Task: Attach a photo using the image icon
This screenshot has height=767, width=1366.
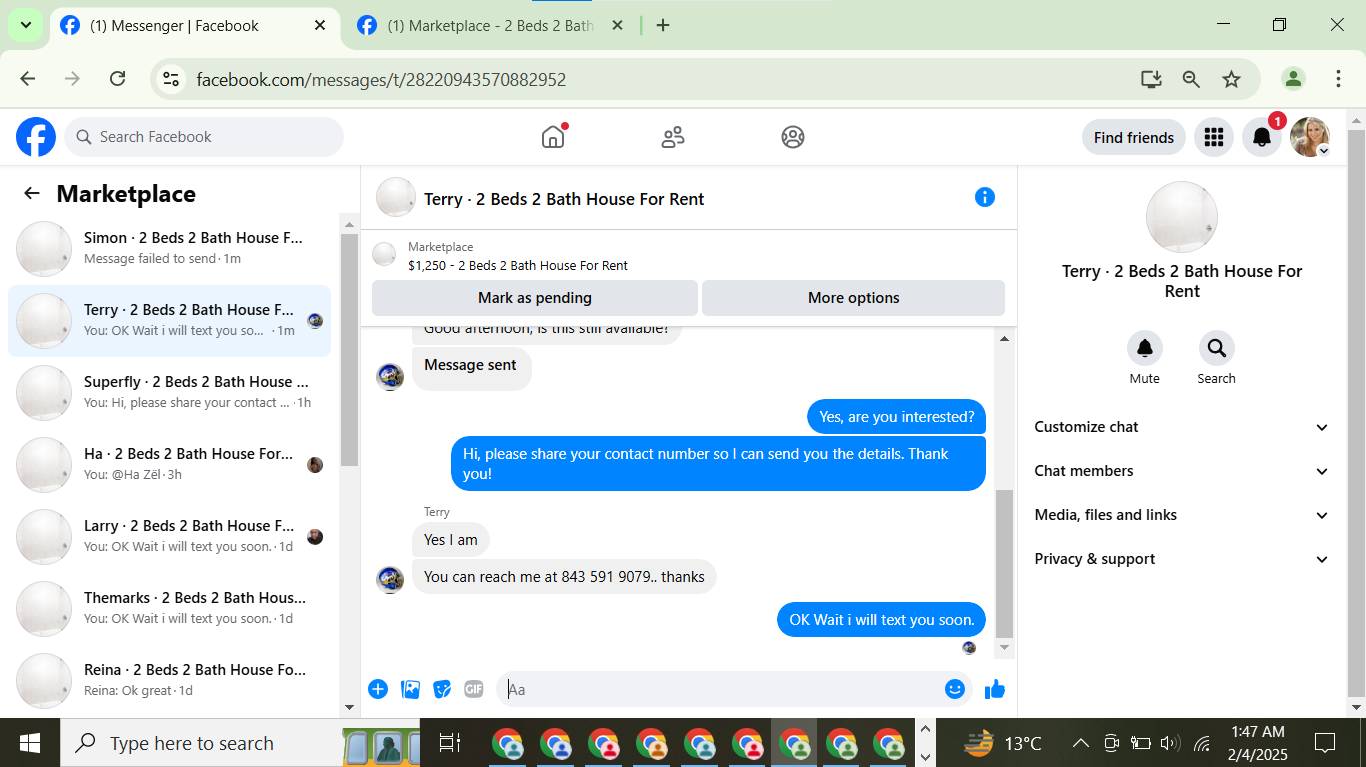Action: point(410,689)
